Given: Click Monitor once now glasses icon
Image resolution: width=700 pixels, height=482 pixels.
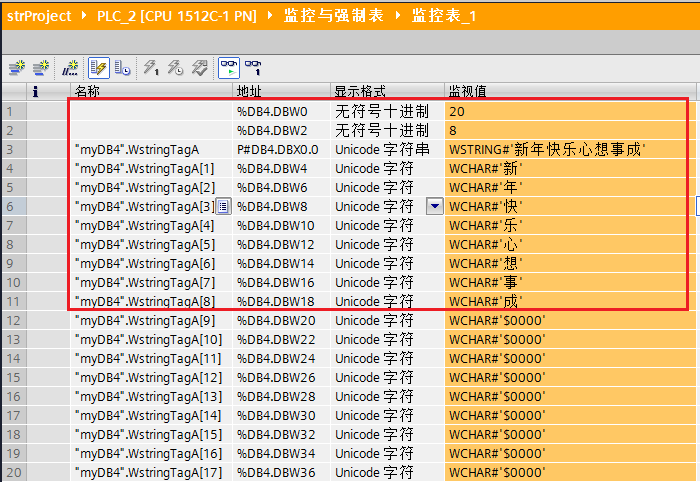Looking at the screenshot, I should pyautogui.click(x=253, y=68).
